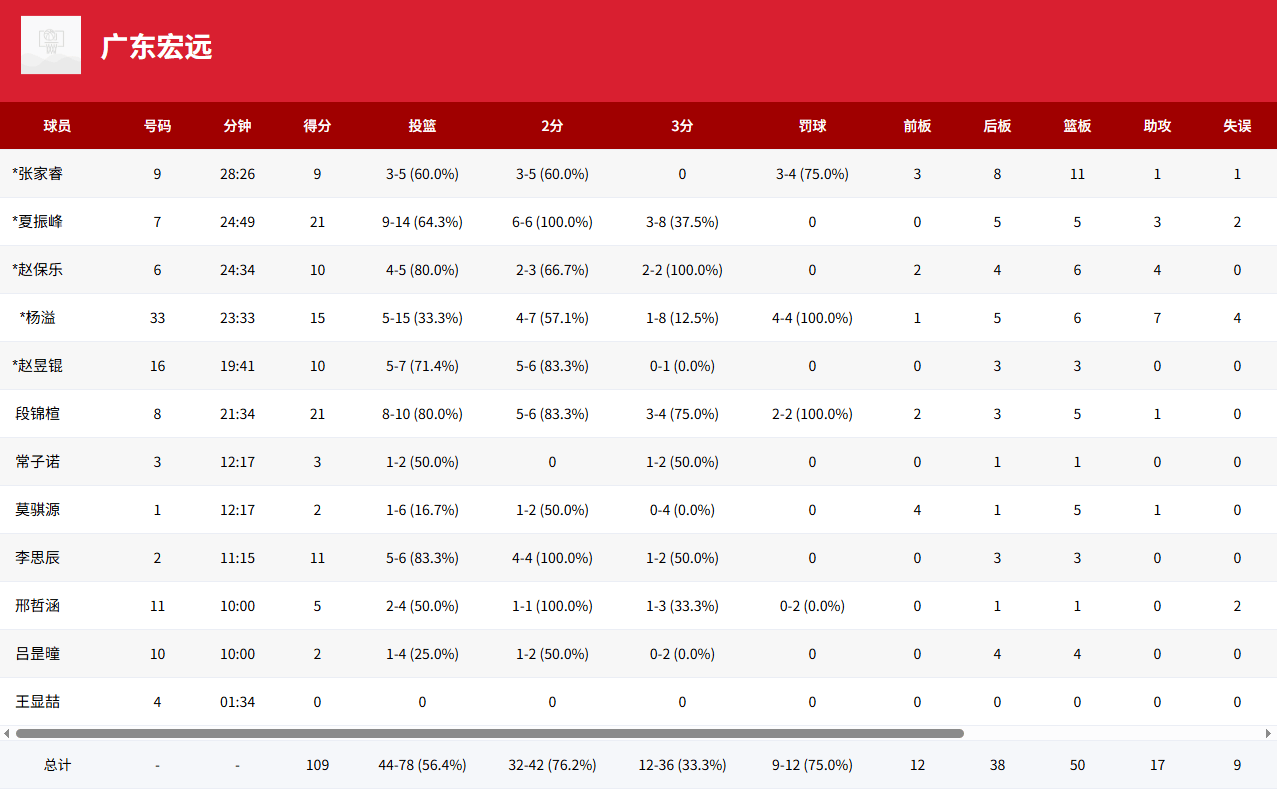
Task: Open player 段锦楦 name entry
Action: pyautogui.click(x=37, y=414)
